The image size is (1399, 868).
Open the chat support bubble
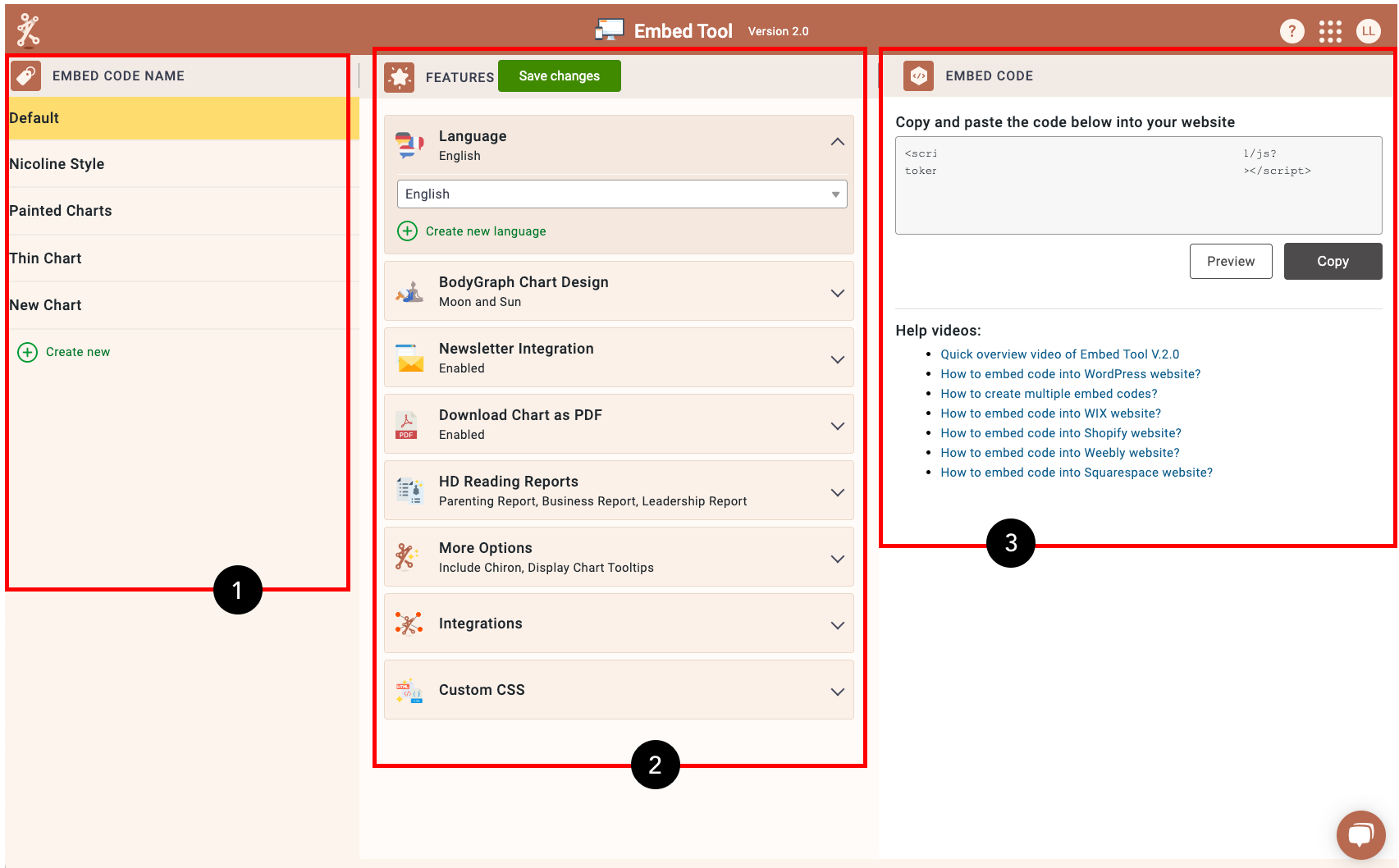tap(1361, 835)
